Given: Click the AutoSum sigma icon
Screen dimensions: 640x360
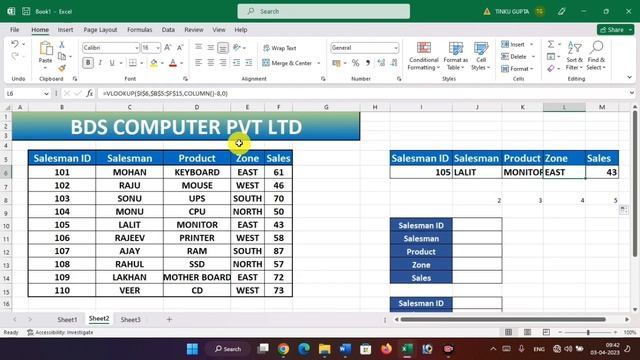Looking at the screenshot, I should 551,44.
